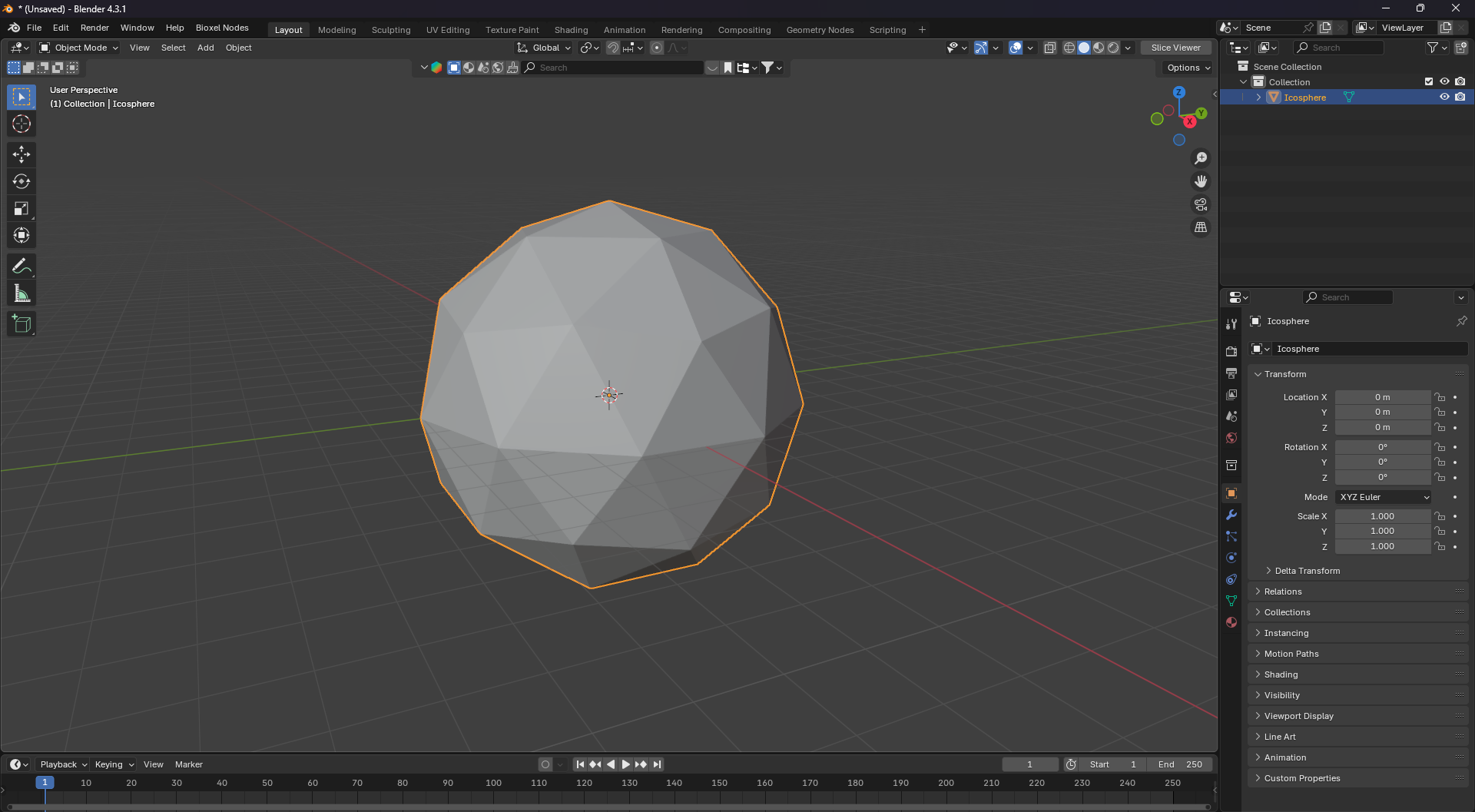Expand the Viewport Display panel
This screenshot has width=1475, height=812.
click(x=1298, y=716)
